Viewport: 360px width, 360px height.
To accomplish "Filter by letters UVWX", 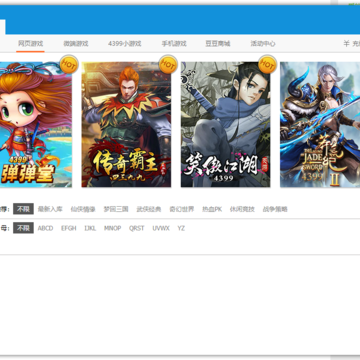I will (161, 228).
